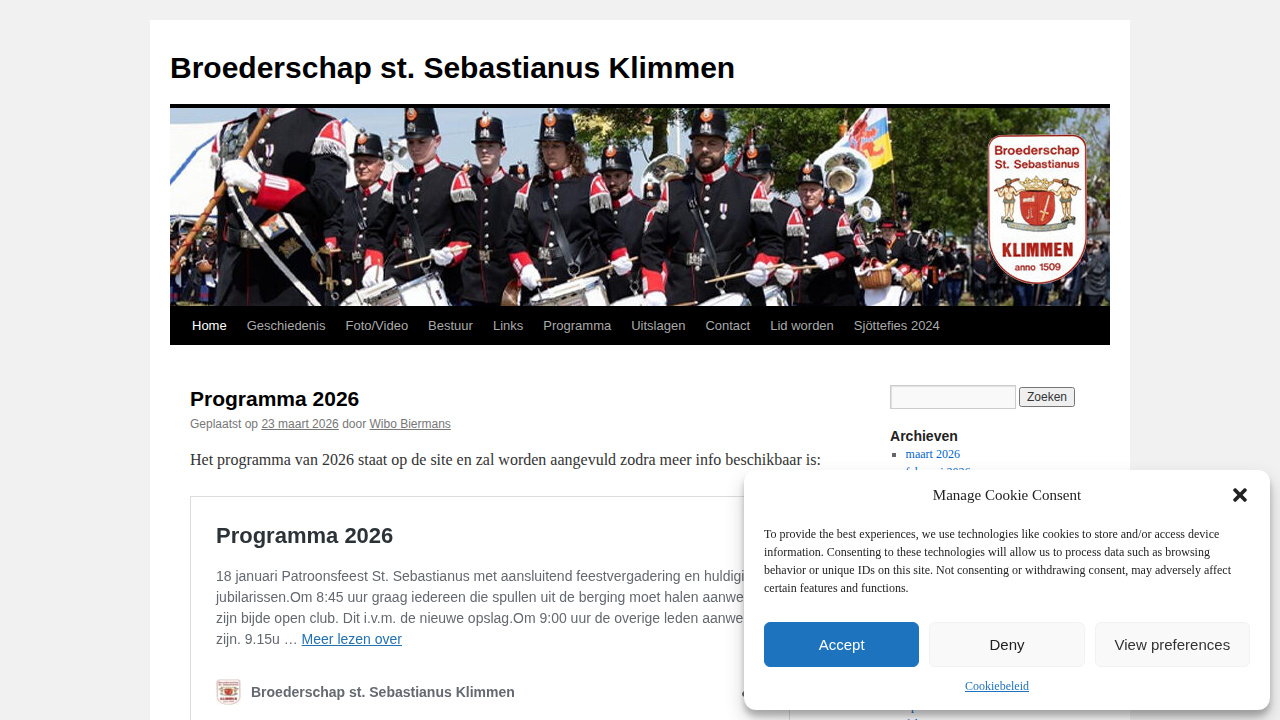This screenshot has width=1280, height=720.
Task: Deny cookie consent
Action: [x=1006, y=644]
